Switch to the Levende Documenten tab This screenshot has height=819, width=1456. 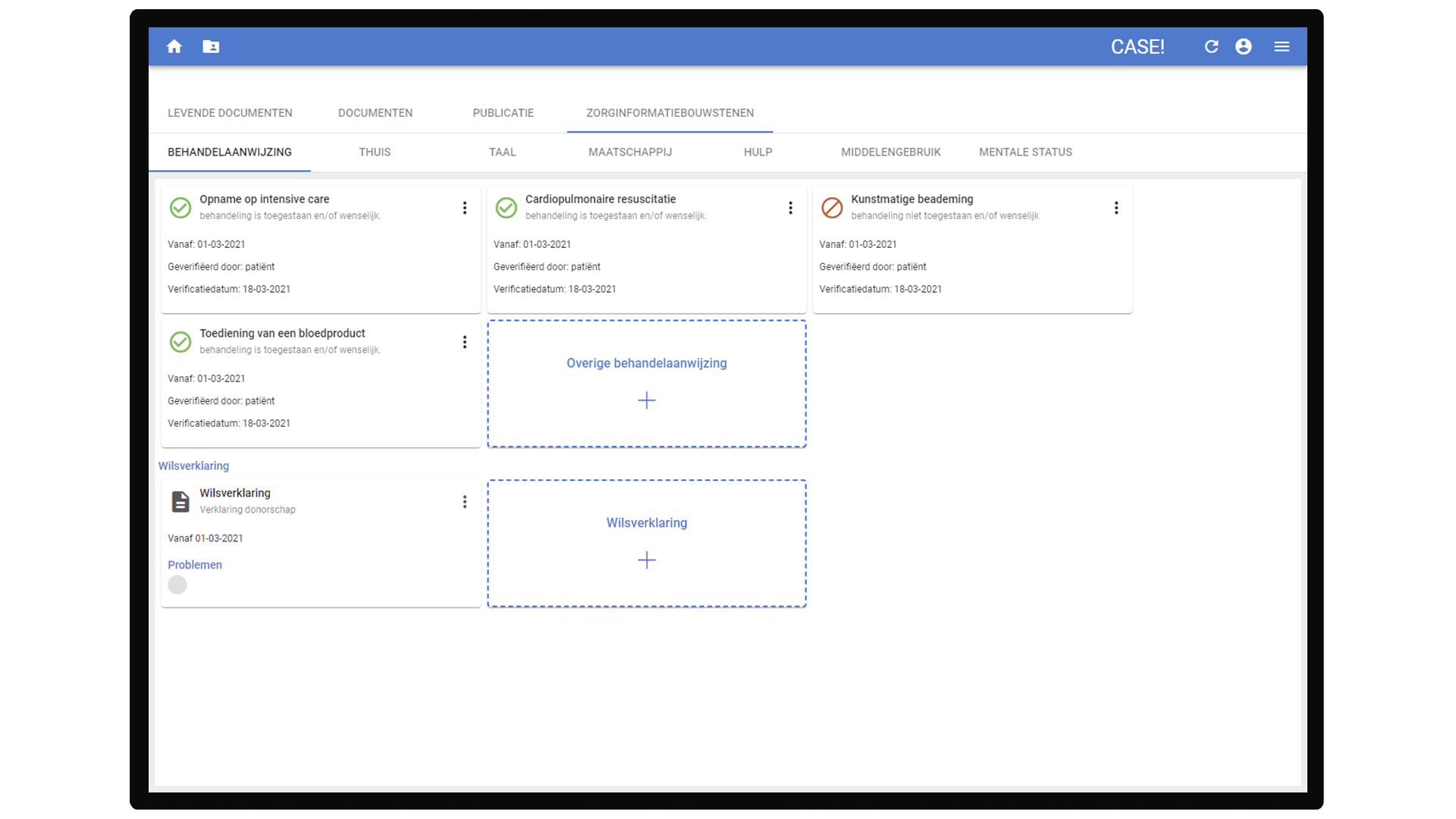pyautogui.click(x=230, y=113)
